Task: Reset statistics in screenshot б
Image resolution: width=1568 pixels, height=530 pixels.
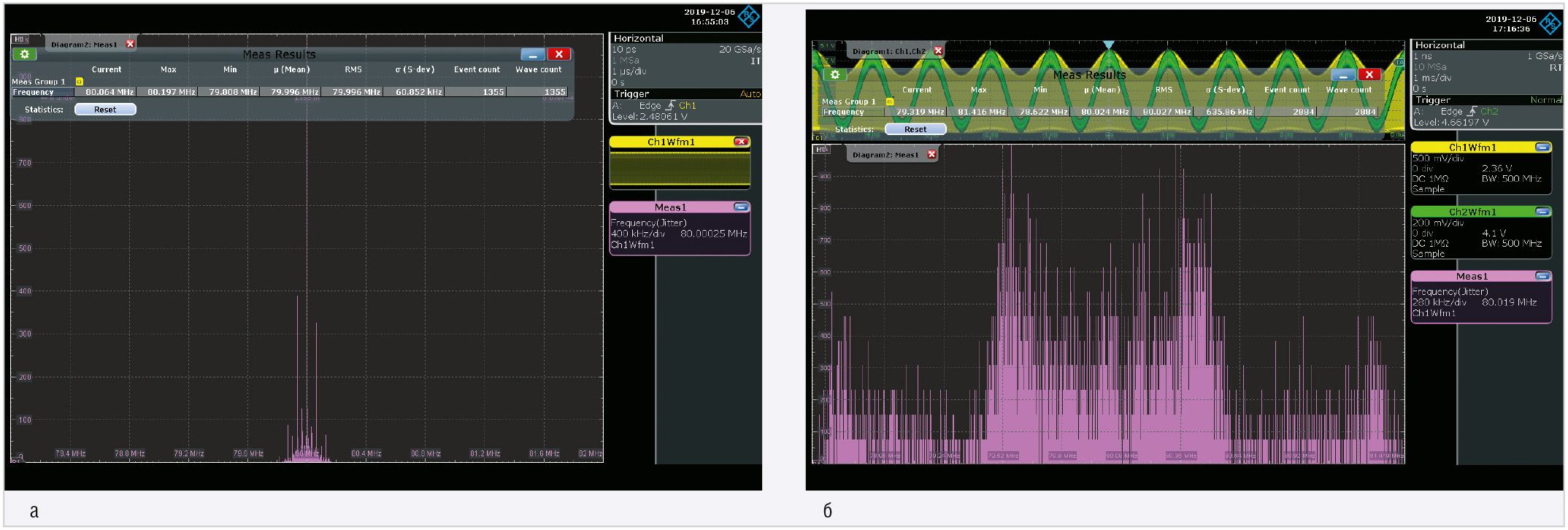Action: coord(915,129)
